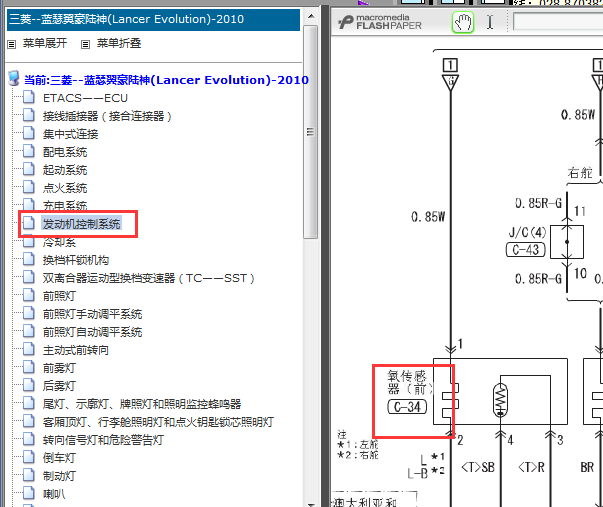Click the page icon next to 后雾灯

pyautogui.click(x=29, y=385)
